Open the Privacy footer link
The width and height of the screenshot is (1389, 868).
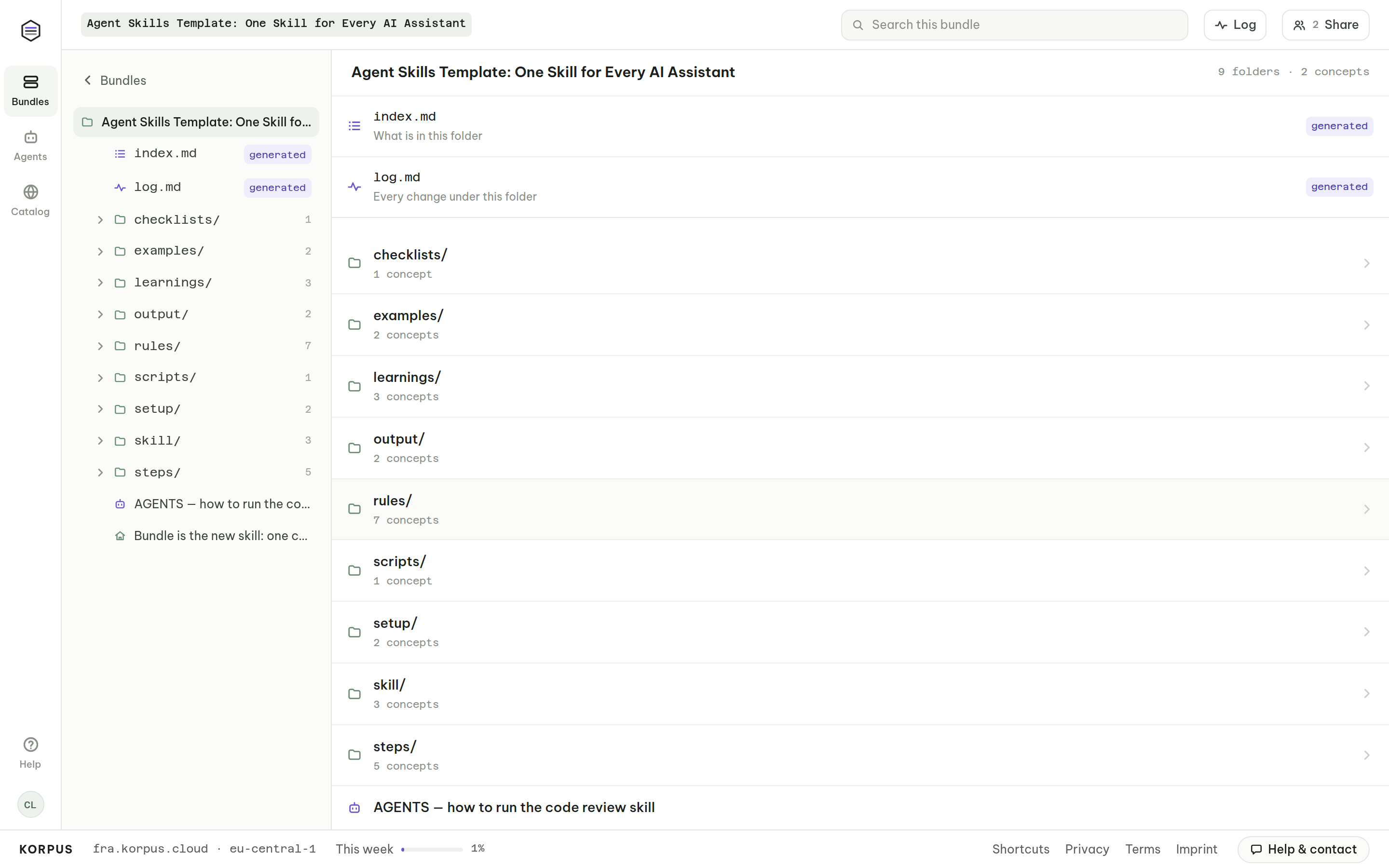point(1087,849)
